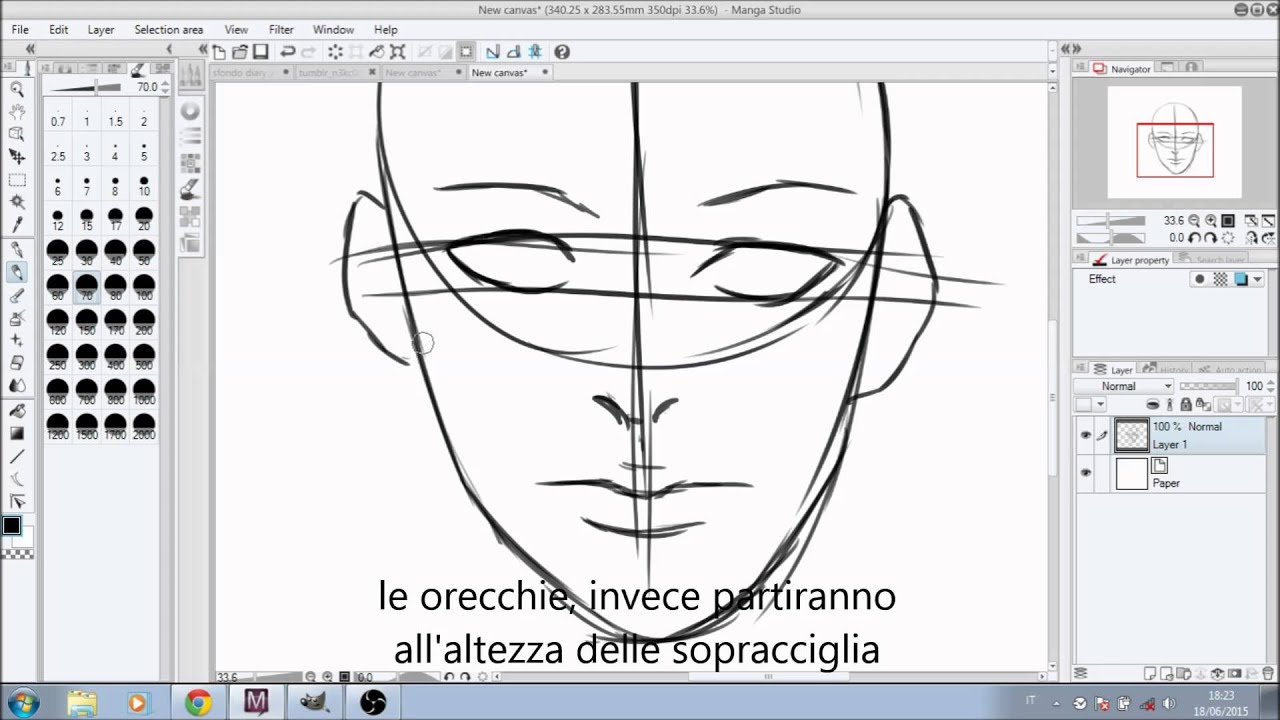The image size is (1280, 720).
Task: Click the Navigator canvas thumbnail
Action: coord(1174,142)
